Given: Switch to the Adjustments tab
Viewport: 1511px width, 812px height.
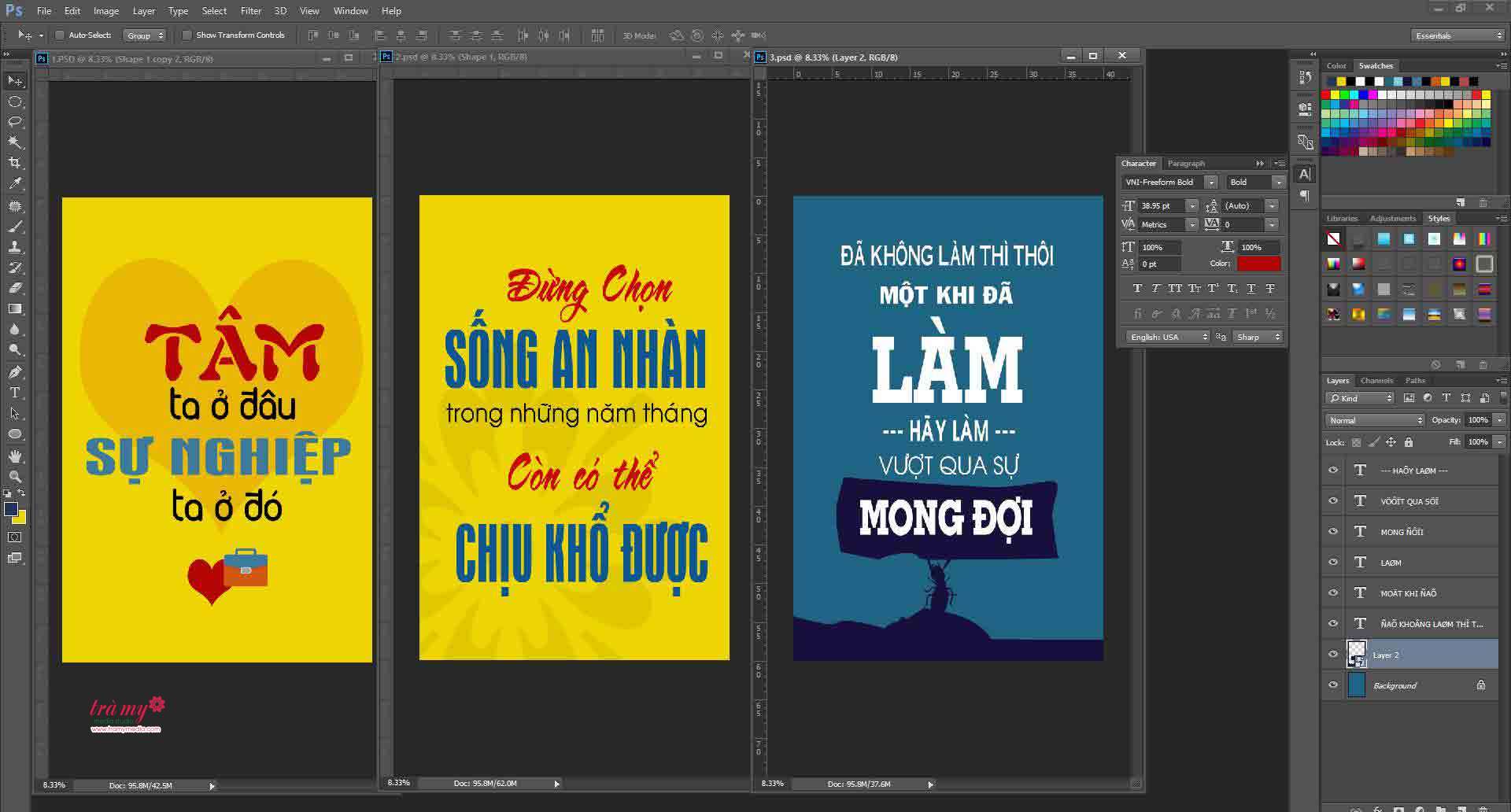Looking at the screenshot, I should (x=1392, y=219).
